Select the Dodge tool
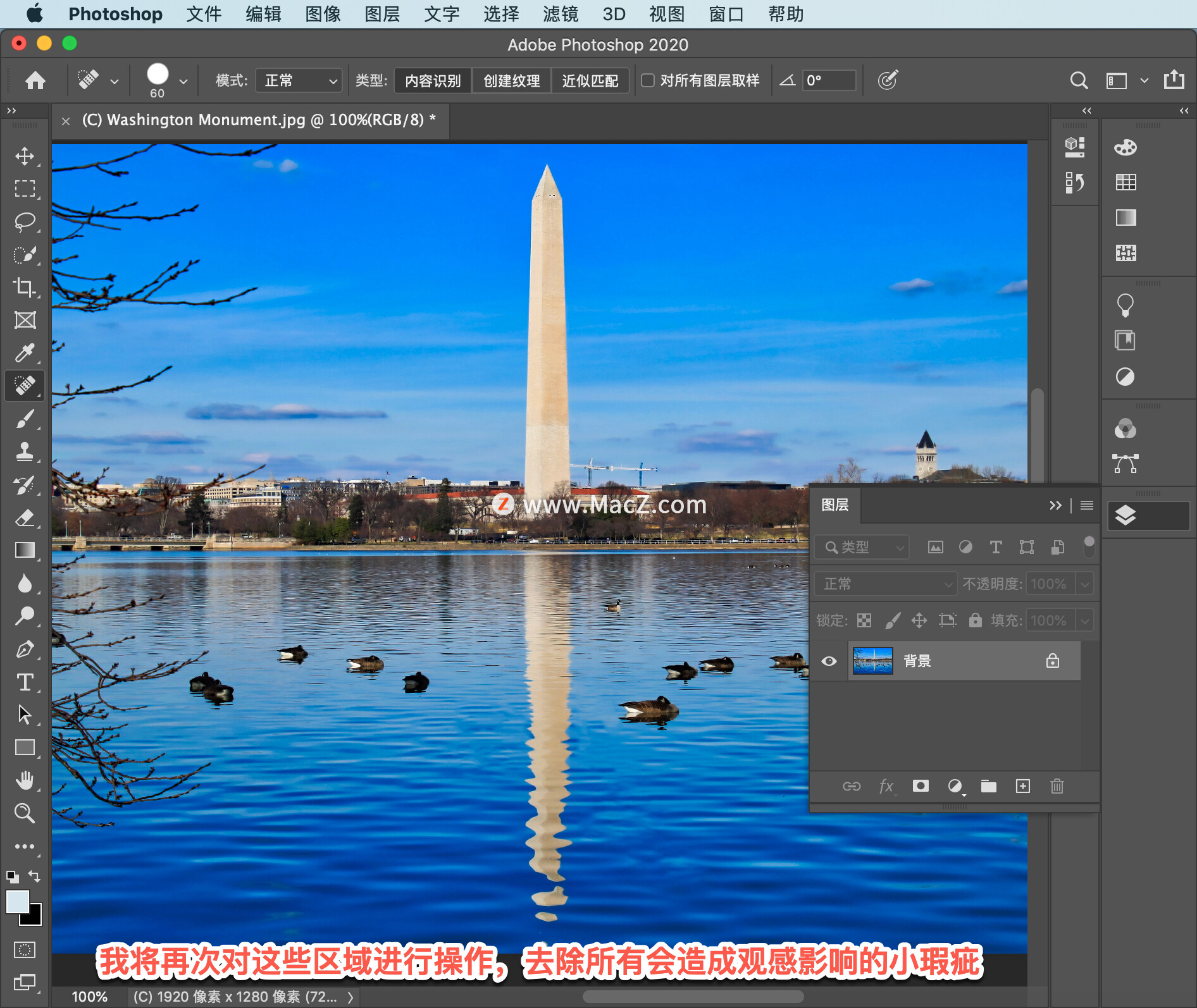This screenshot has height=1008, width=1197. point(25,616)
